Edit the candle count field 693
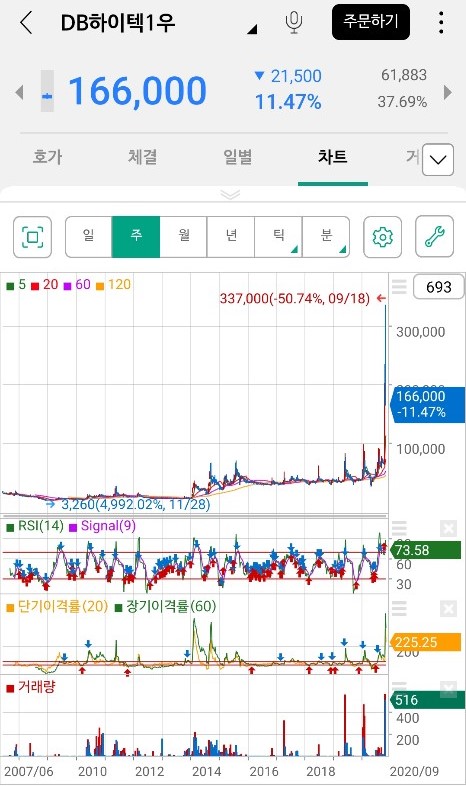 pos(438,287)
